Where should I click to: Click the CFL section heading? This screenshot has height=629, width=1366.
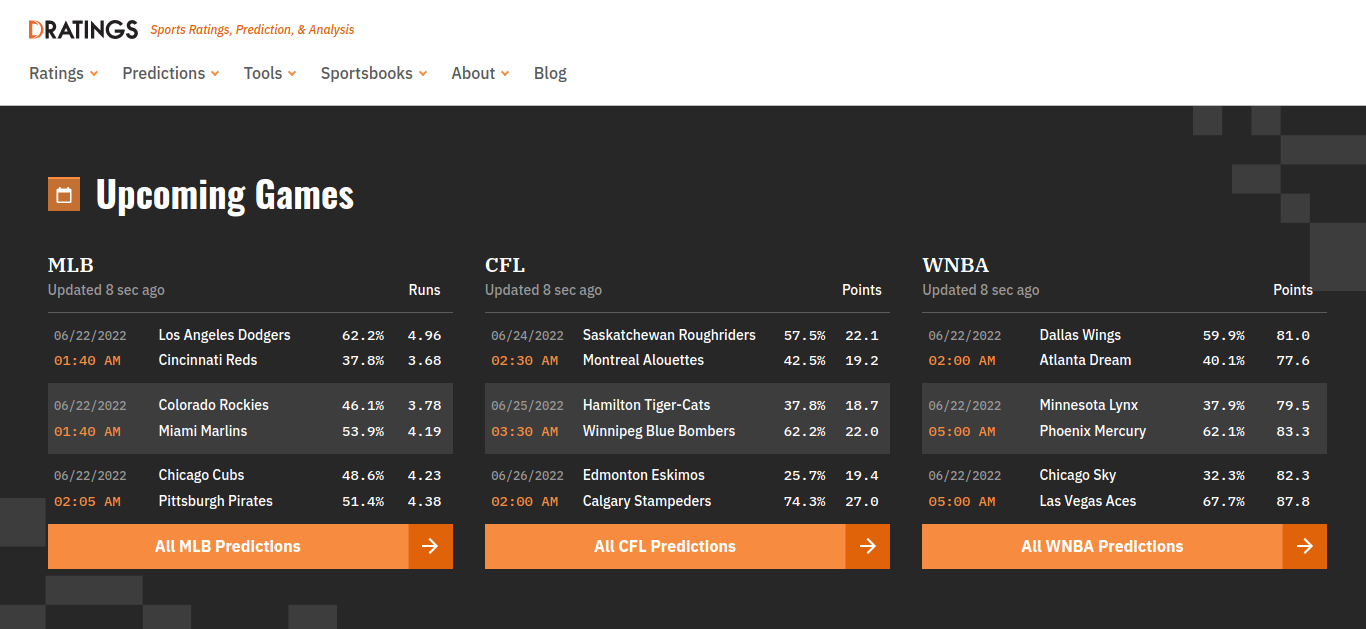505,265
